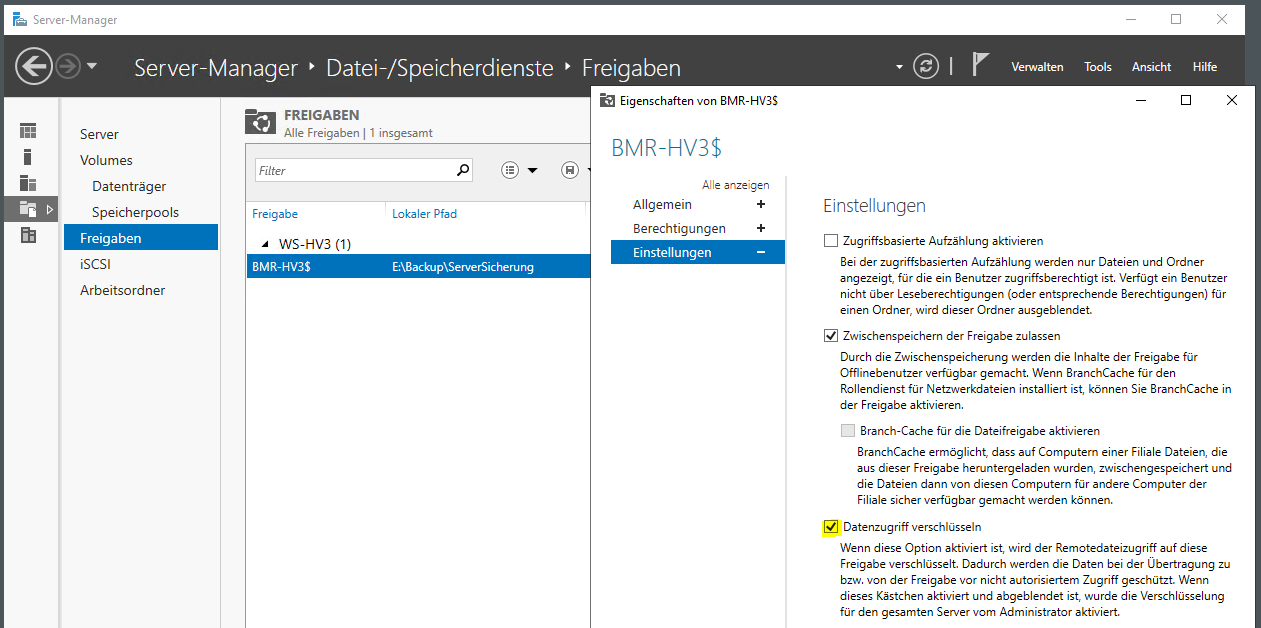The width and height of the screenshot is (1261, 628).
Task: Click the Local Server icon in the sidebar
Action: tap(28, 157)
